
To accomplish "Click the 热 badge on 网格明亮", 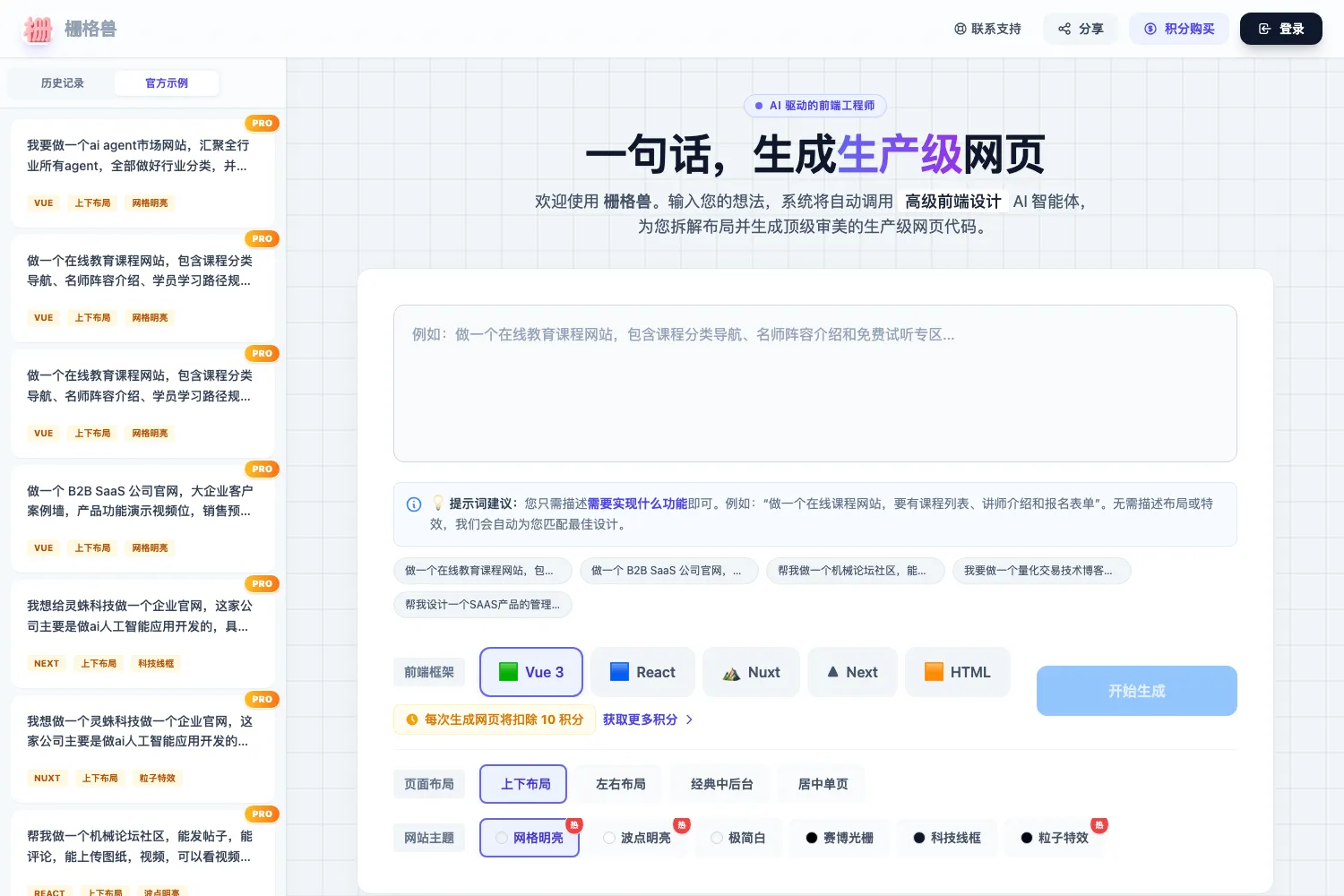I will [x=574, y=825].
